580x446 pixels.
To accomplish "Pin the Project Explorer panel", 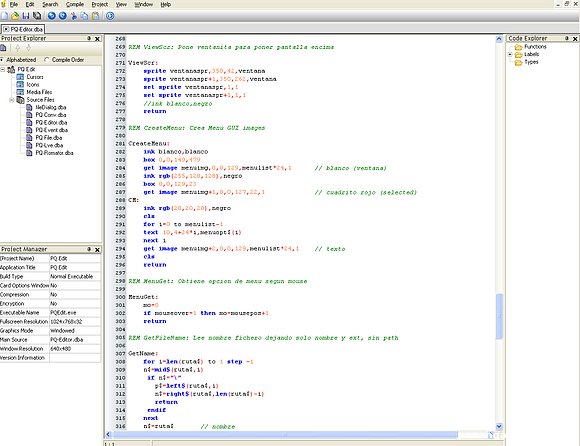I will pyautogui.click(x=89, y=38).
